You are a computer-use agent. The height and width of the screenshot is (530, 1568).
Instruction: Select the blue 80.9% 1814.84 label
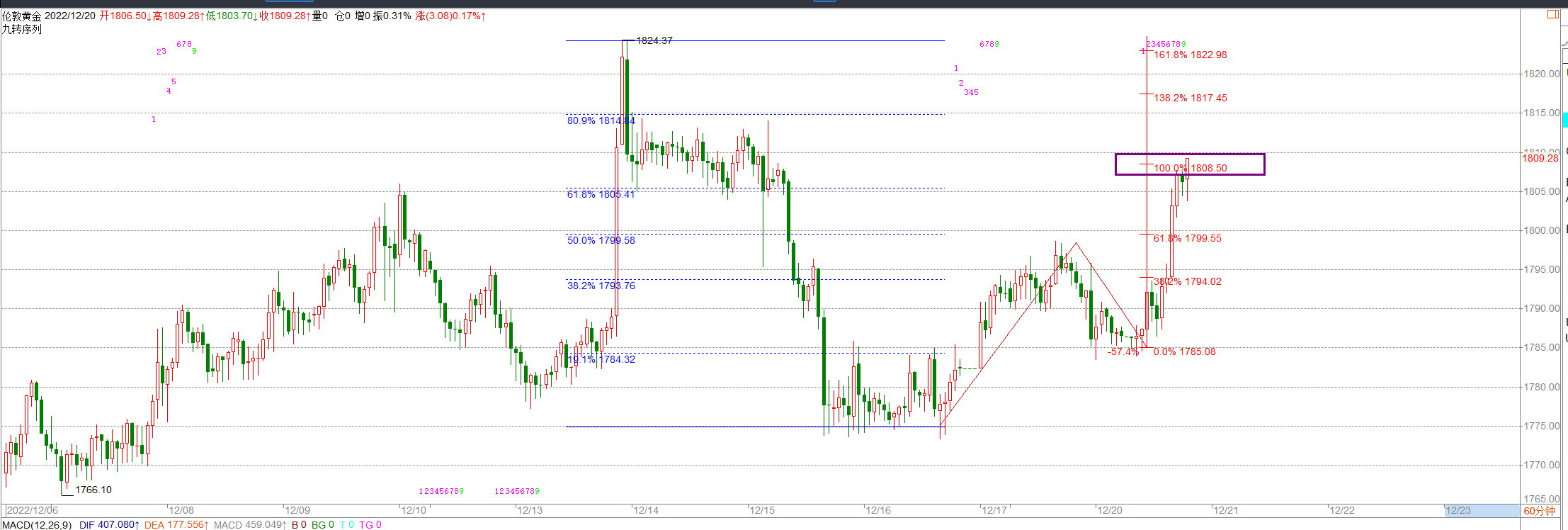(601, 120)
